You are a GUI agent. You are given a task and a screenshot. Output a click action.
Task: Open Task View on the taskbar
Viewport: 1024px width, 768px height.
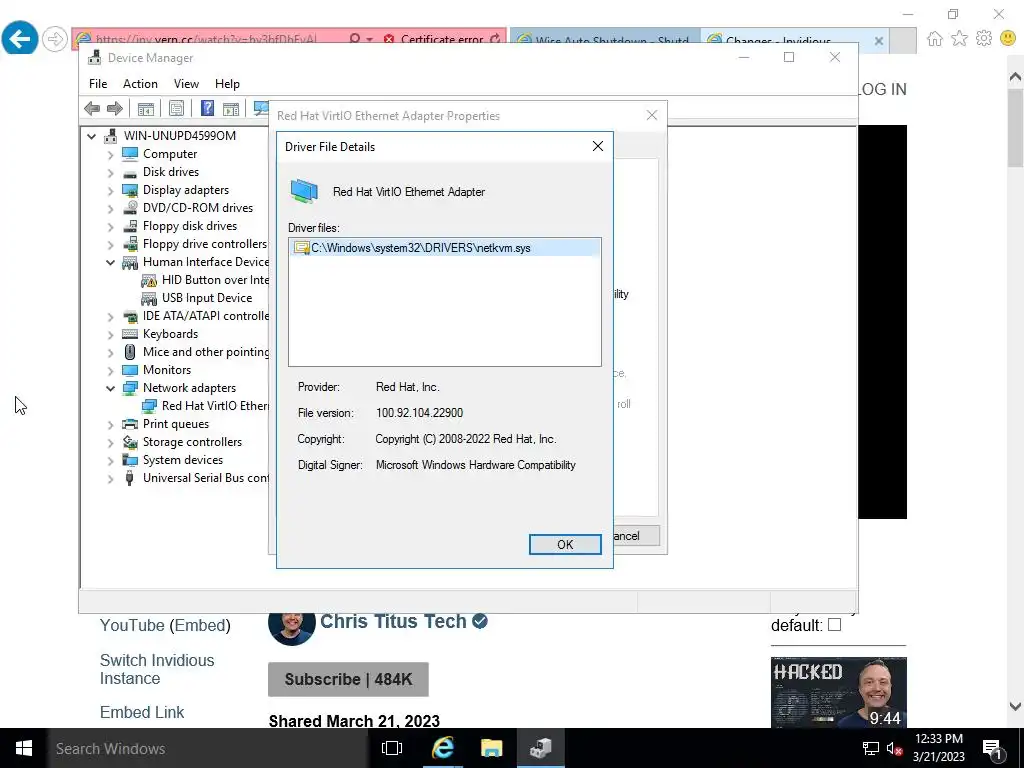(x=392, y=748)
